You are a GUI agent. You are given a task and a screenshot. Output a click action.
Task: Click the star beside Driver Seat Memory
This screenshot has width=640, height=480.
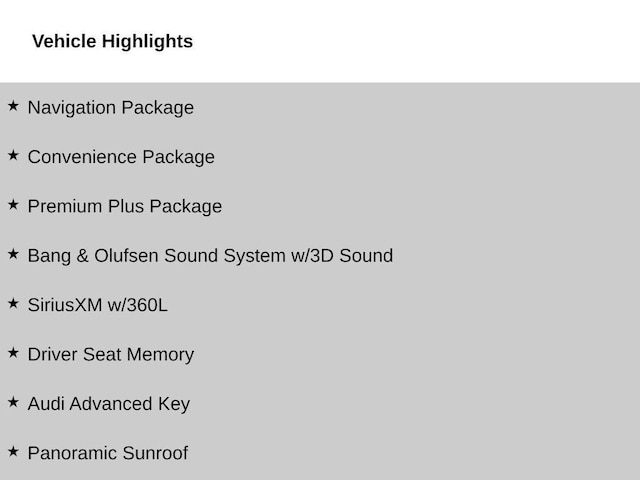click(13, 353)
